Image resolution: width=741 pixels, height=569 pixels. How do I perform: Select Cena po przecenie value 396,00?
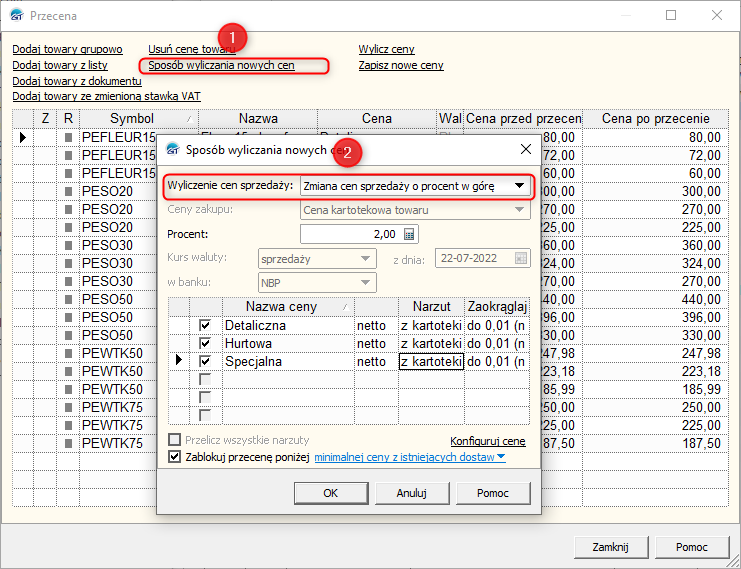click(655, 317)
